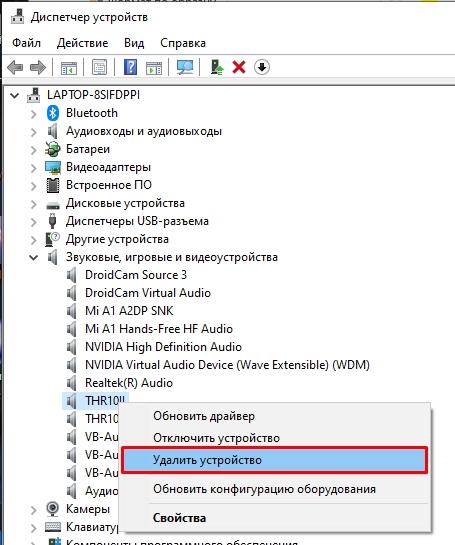Viewport: 455px width, 545px height.
Task: Open the Действие menu
Action: [x=82, y=43]
